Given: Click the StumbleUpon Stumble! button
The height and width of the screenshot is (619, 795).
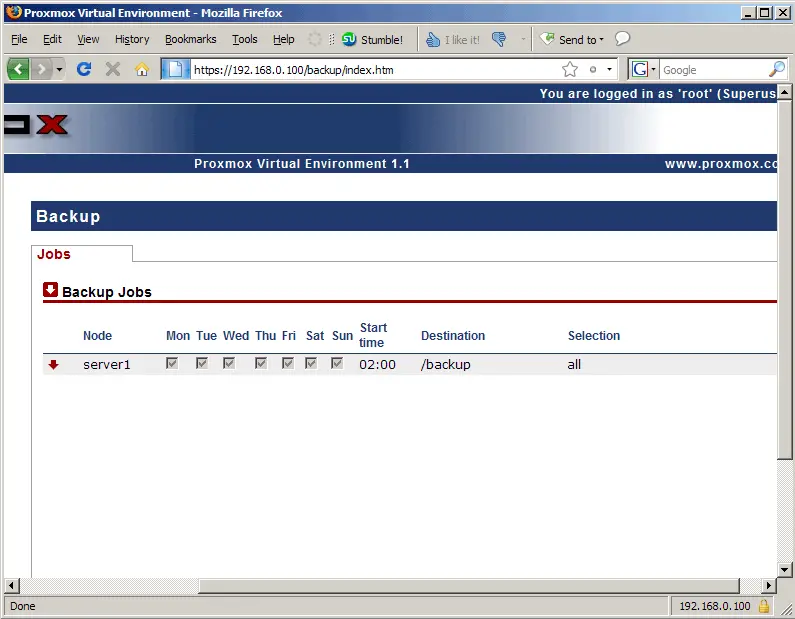Looking at the screenshot, I should click(x=373, y=40).
